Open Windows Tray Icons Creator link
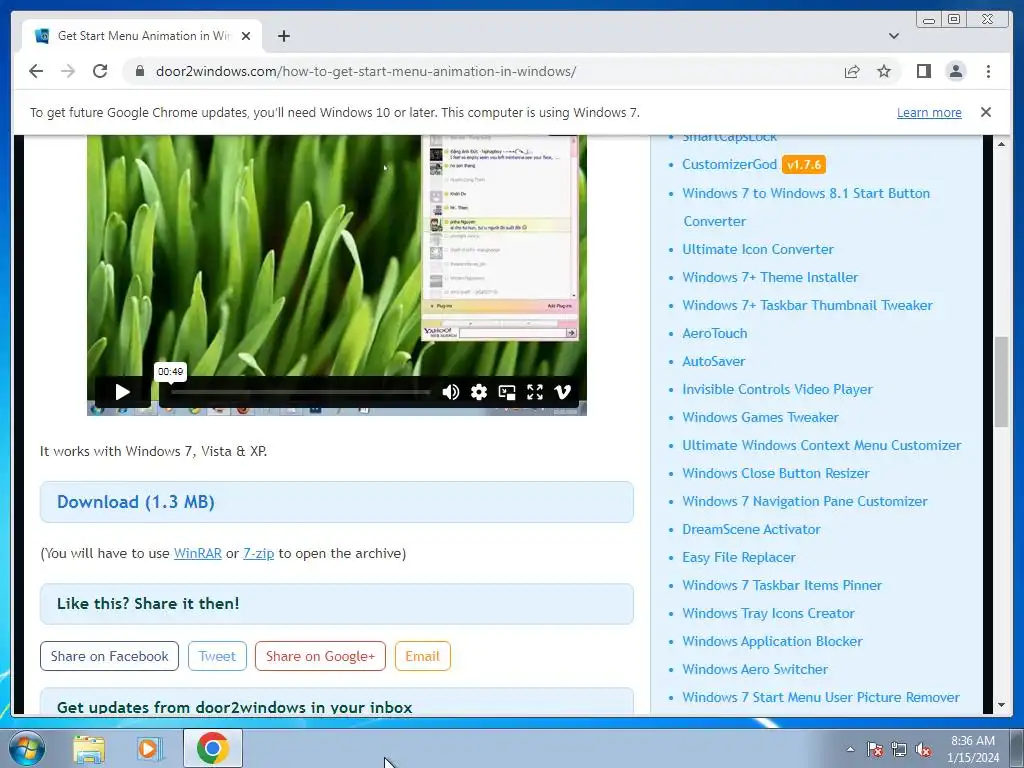This screenshot has height=768, width=1024. (768, 614)
